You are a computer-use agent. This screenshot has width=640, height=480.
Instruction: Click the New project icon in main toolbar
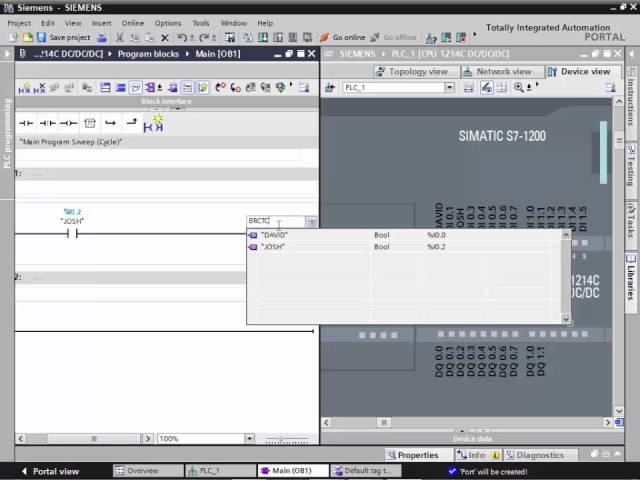point(13,38)
